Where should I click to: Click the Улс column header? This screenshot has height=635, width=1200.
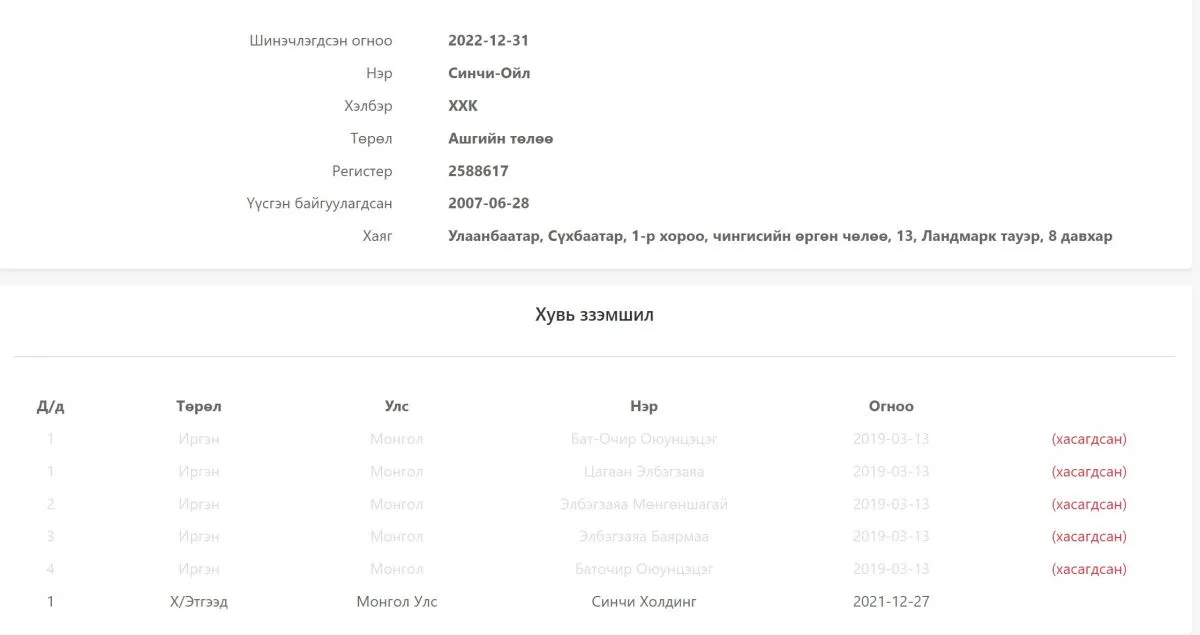point(397,406)
